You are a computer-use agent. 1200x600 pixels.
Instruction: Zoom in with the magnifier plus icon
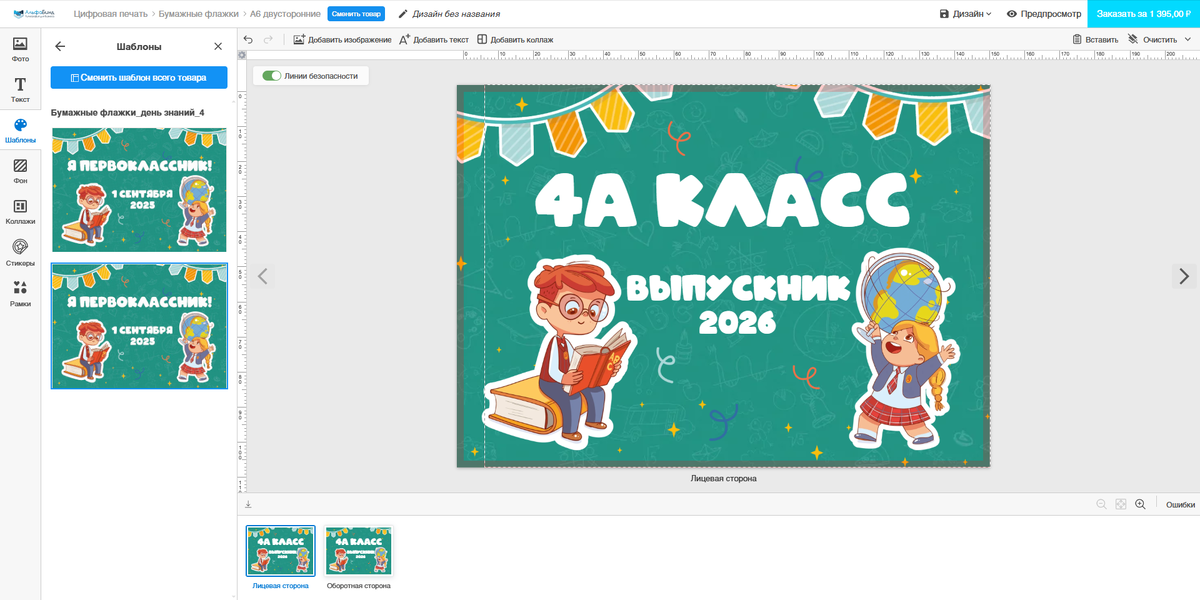tap(1140, 505)
